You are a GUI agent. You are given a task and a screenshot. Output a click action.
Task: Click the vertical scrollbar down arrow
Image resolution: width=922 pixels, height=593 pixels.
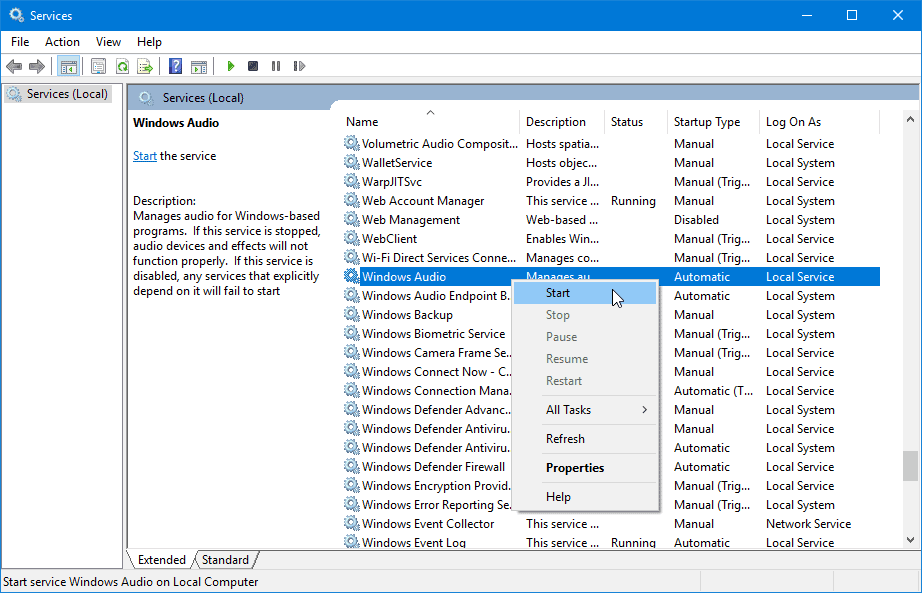(910, 539)
